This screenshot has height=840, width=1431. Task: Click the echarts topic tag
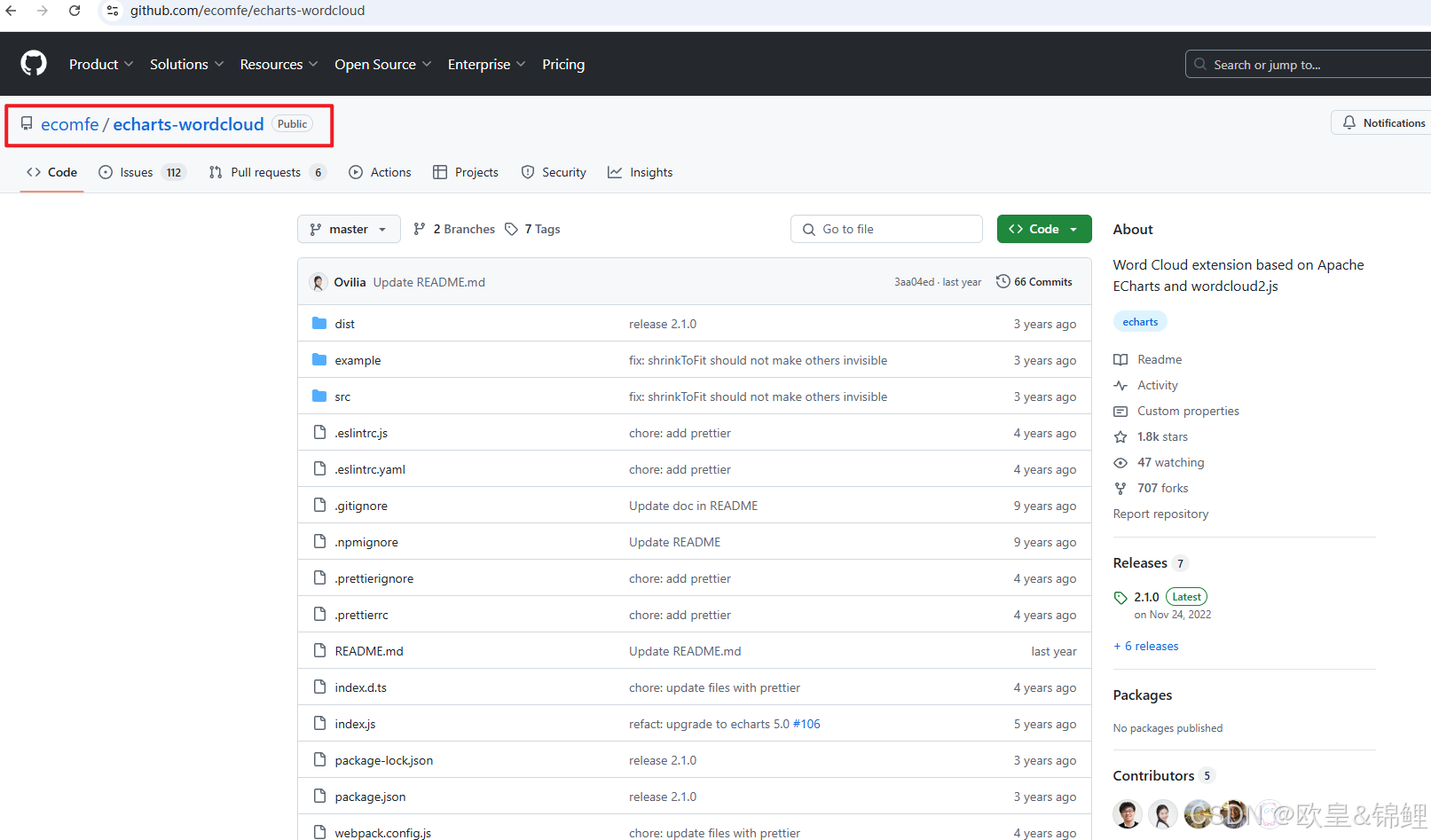coord(1140,322)
